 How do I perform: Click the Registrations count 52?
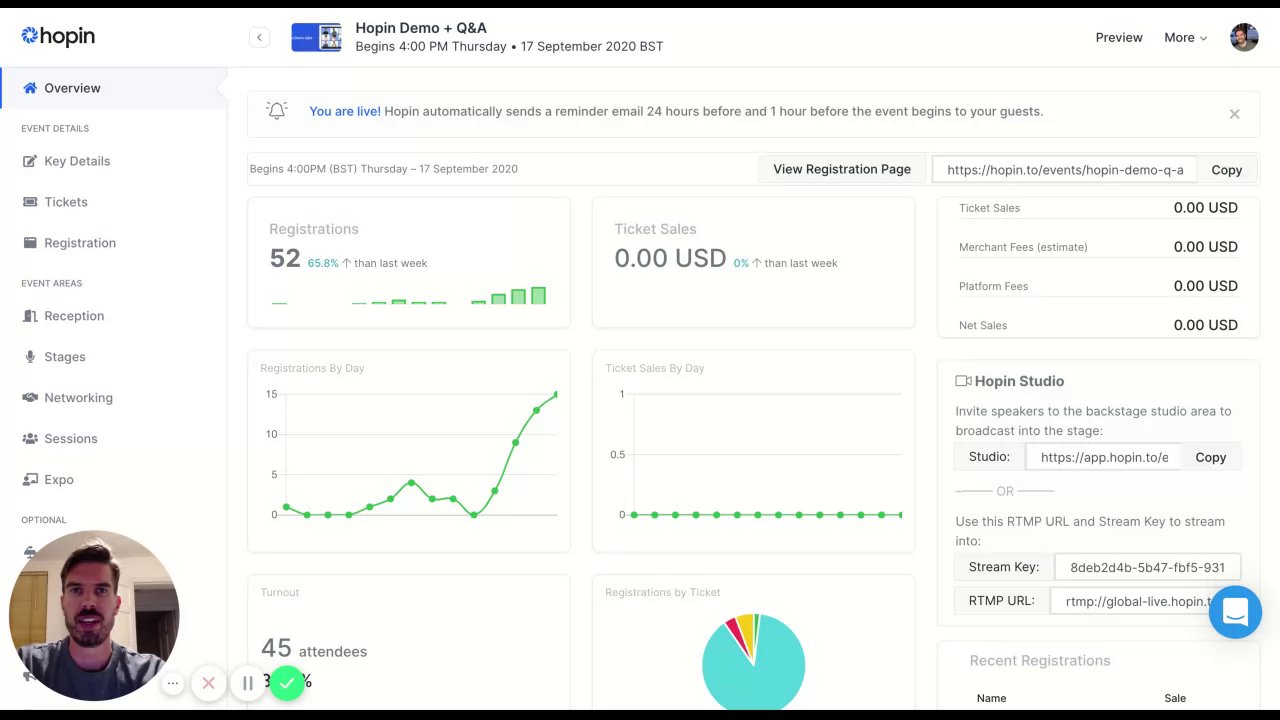(x=285, y=258)
